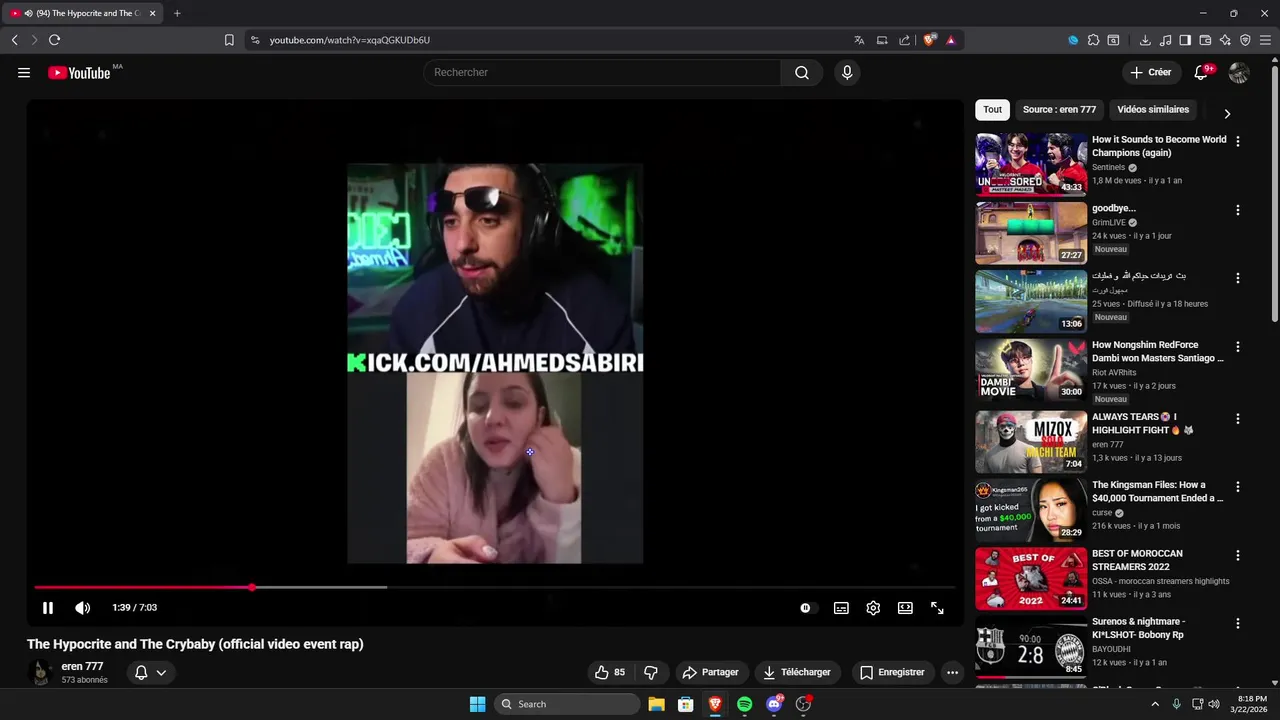
Task: Open the browser main hamburger menu
Action: click(1265, 40)
